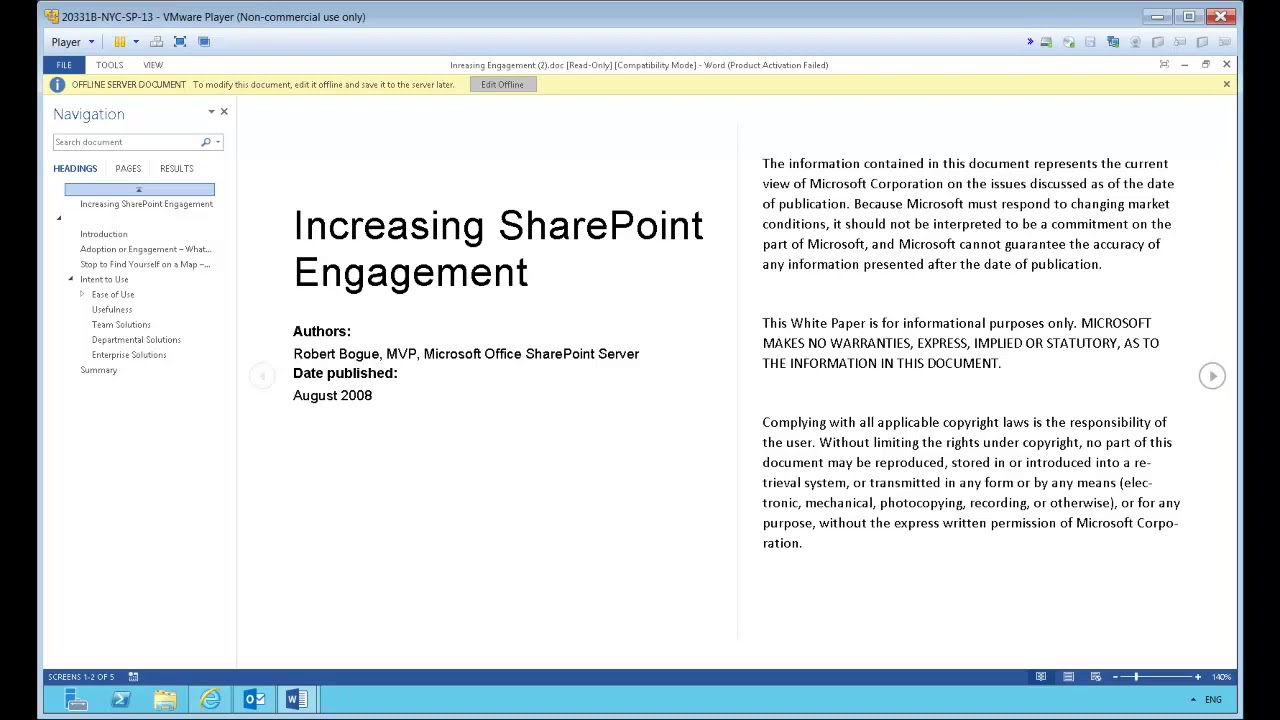1280x720 pixels.
Task: Click Send Ctrl+Alt+Del icon in VMware toolbar
Action: 156,42
